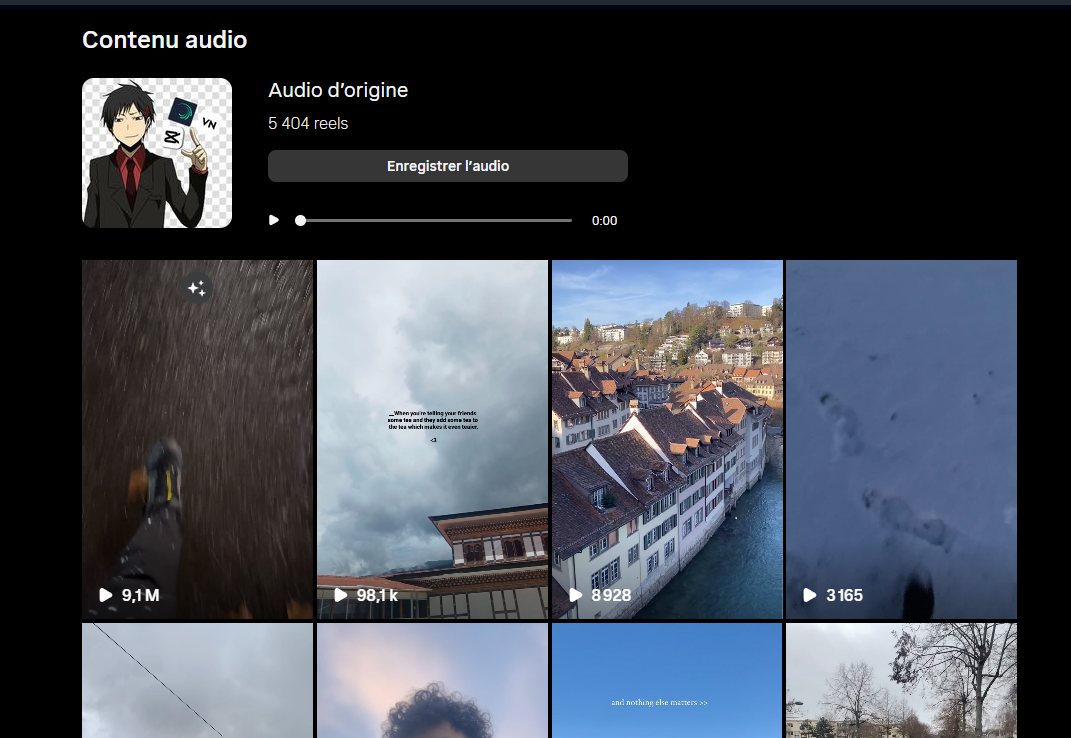Click the 9,1 M view count

pos(141,595)
